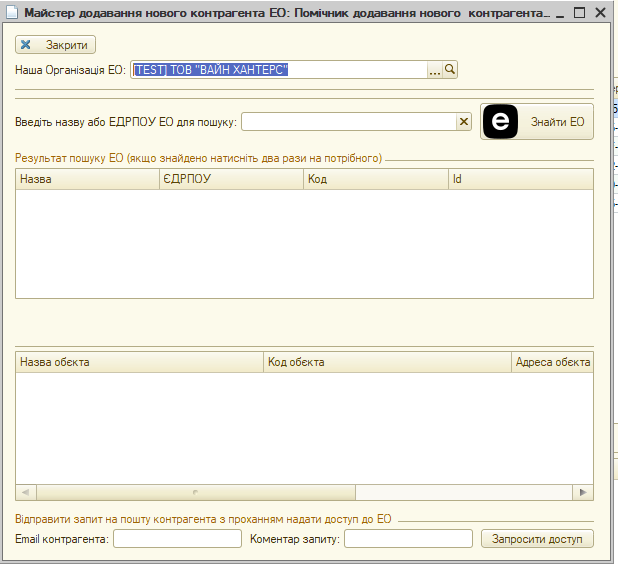The image size is (618, 564).
Task: Click the Код column header
Action: click(376, 179)
